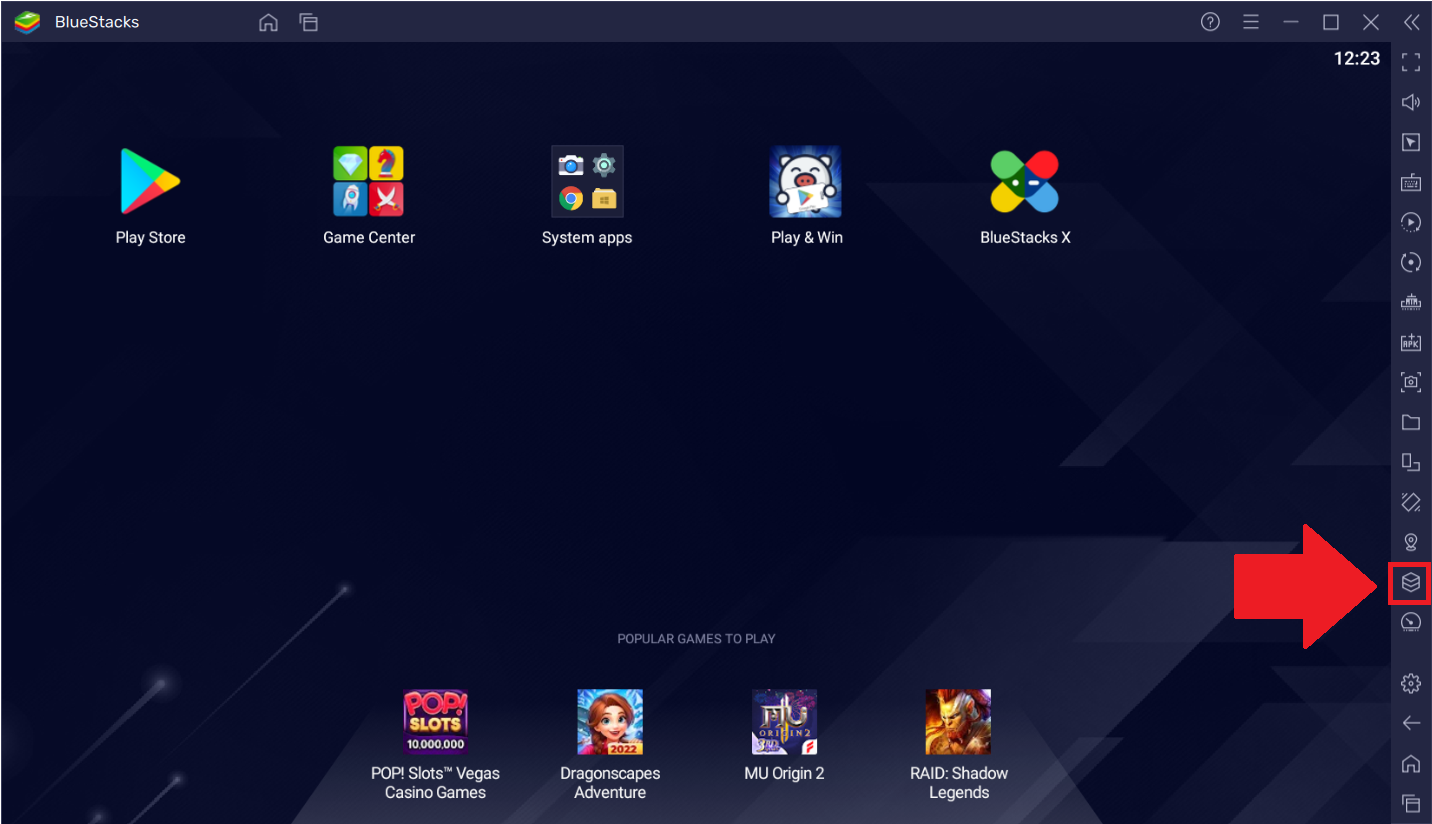Launch the BlueStacks X app
Viewport: 1432px width, 824px height.
tap(1025, 181)
